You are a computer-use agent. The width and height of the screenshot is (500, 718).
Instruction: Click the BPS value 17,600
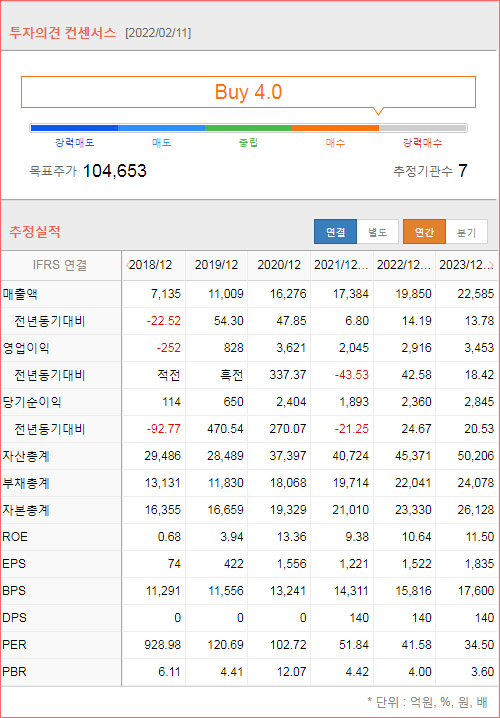[x=476, y=591]
